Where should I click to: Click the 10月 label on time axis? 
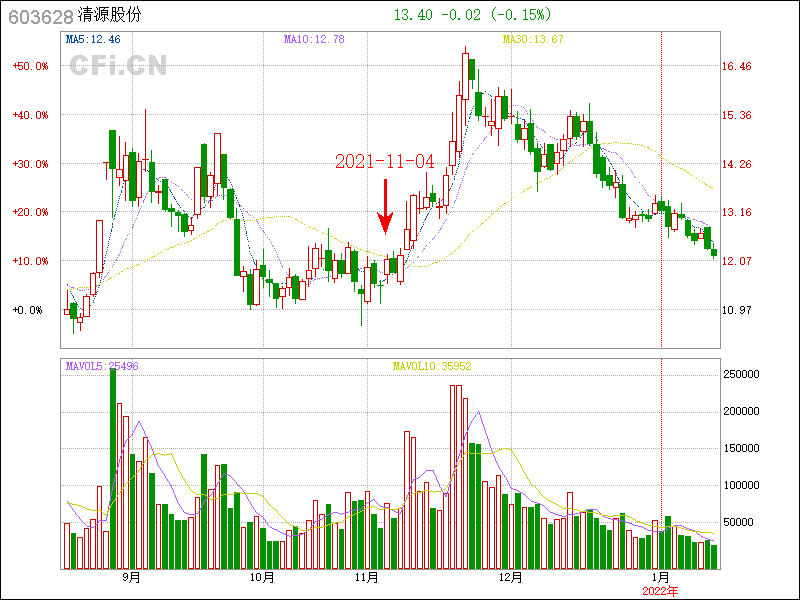coord(262,577)
